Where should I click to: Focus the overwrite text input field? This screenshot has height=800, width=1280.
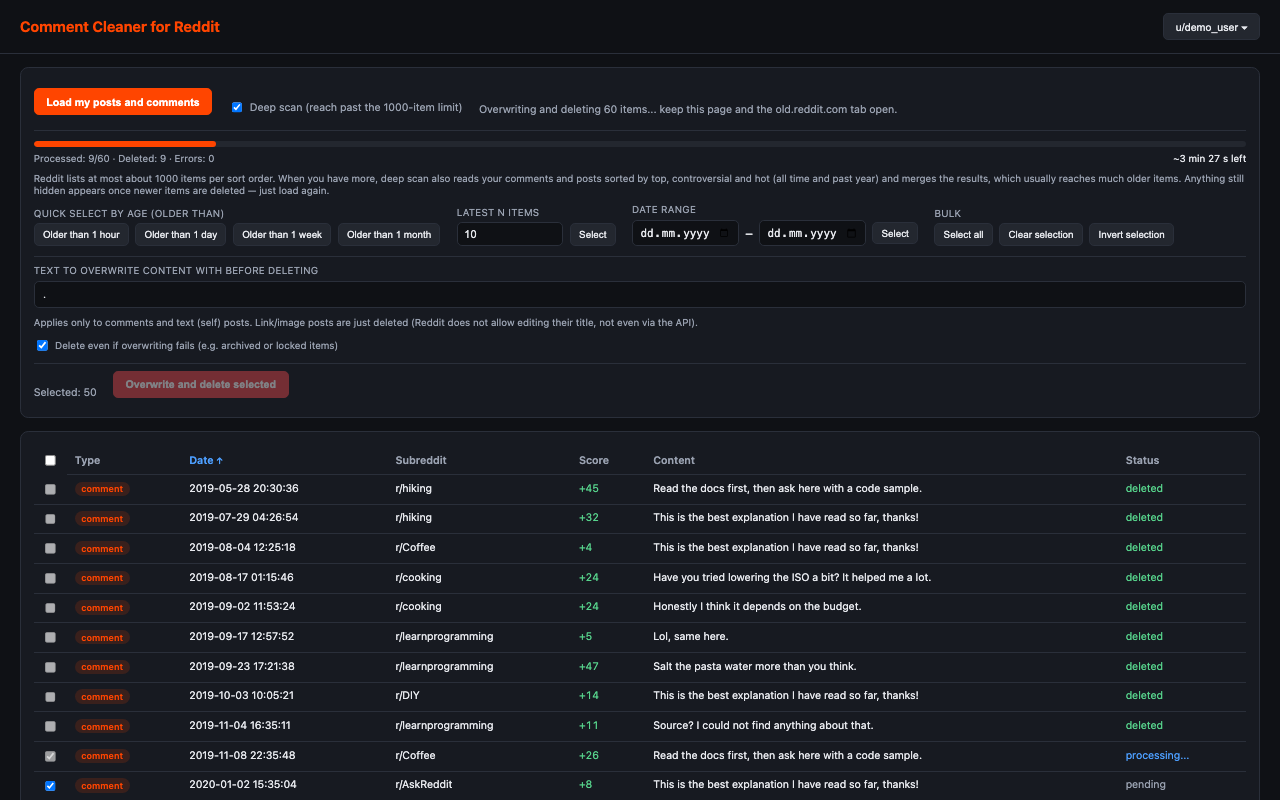click(x=640, y=294)
